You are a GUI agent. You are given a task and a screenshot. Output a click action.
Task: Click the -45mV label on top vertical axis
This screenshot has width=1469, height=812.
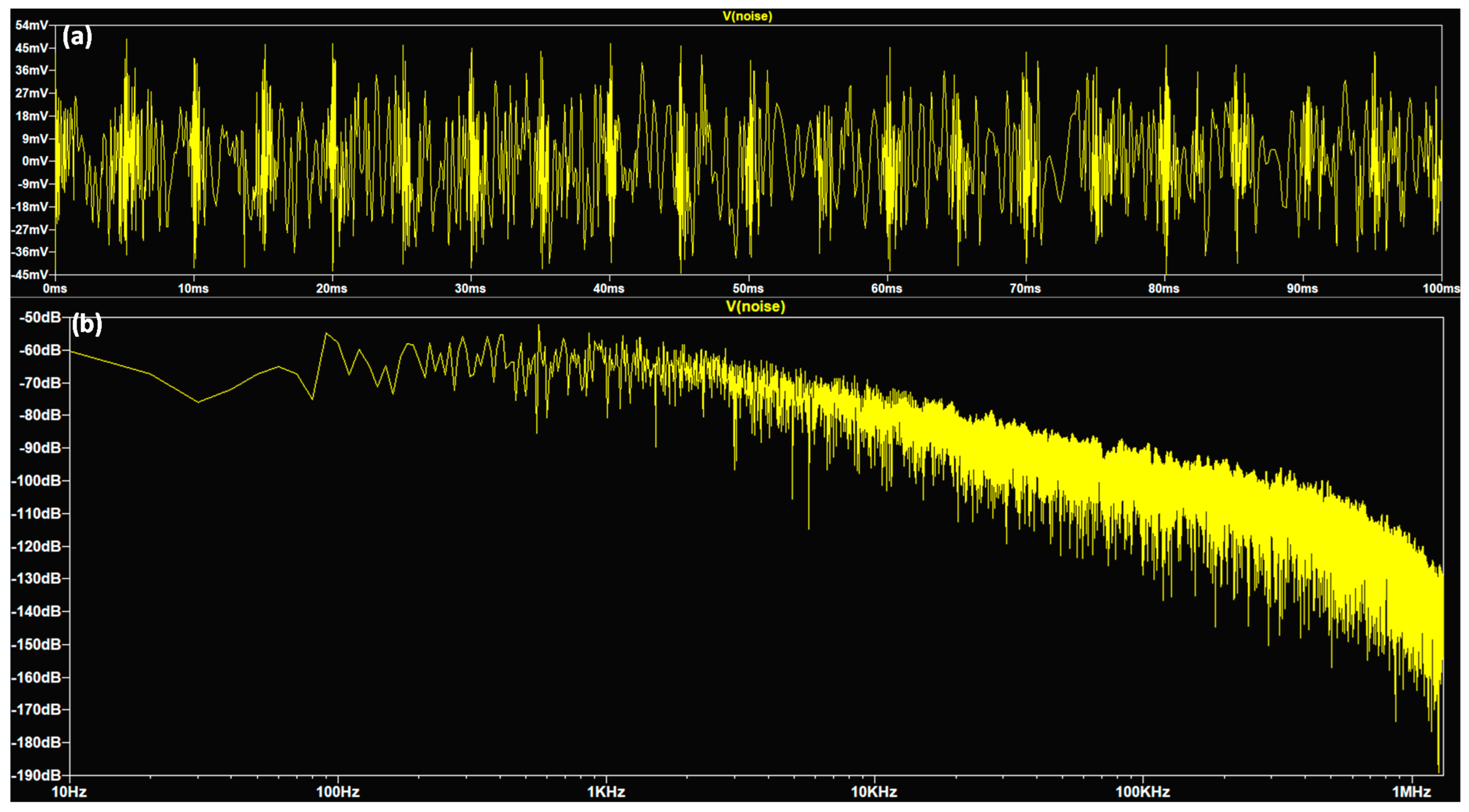pos(31,274)
